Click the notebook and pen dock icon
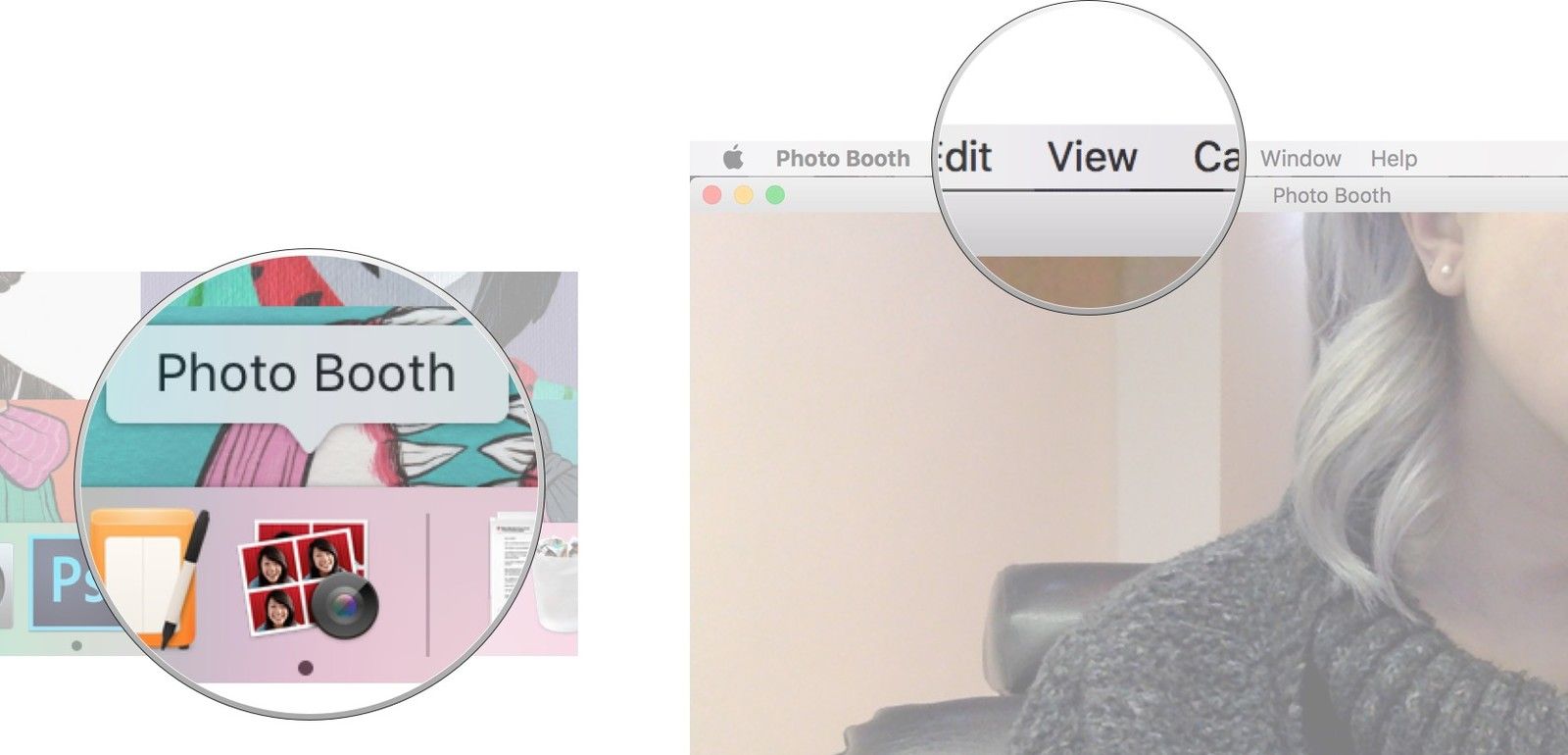The height and width of the screenshot is (755, 1568). click(150, 577)
